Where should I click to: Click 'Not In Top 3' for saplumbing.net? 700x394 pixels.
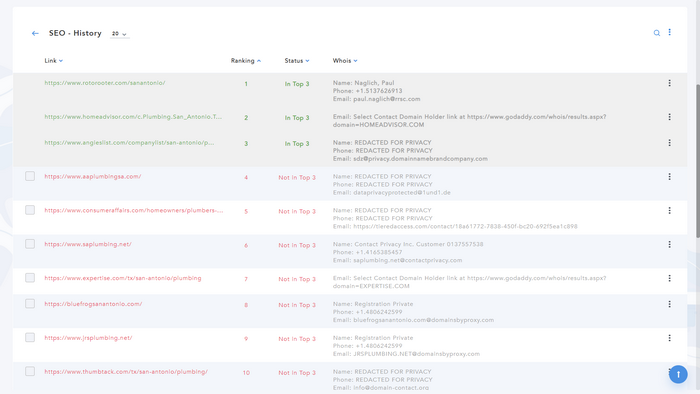pos(297,245)
